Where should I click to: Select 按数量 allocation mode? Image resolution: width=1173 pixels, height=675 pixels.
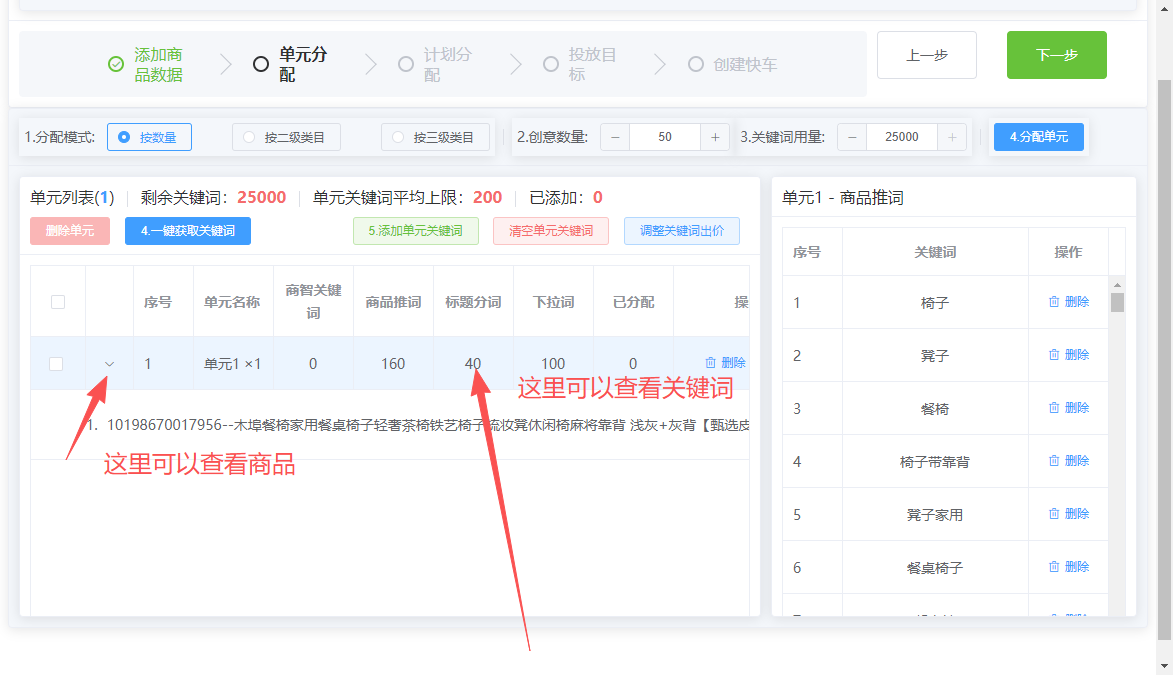click(x=150, y=137)
